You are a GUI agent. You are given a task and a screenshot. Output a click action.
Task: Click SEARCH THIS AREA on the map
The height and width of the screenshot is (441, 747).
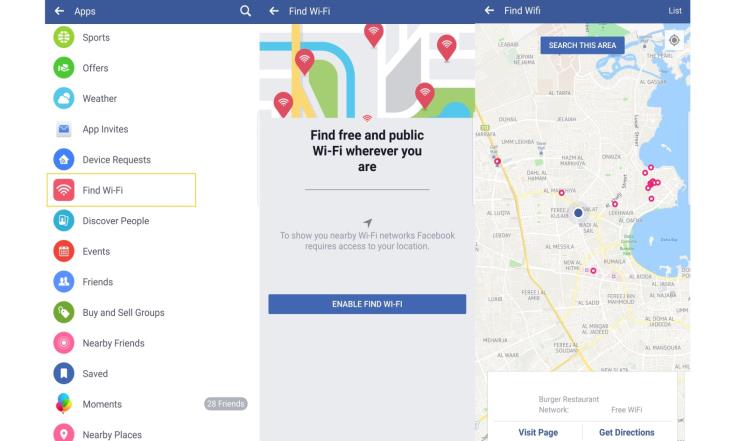click(x=582, y=45)
